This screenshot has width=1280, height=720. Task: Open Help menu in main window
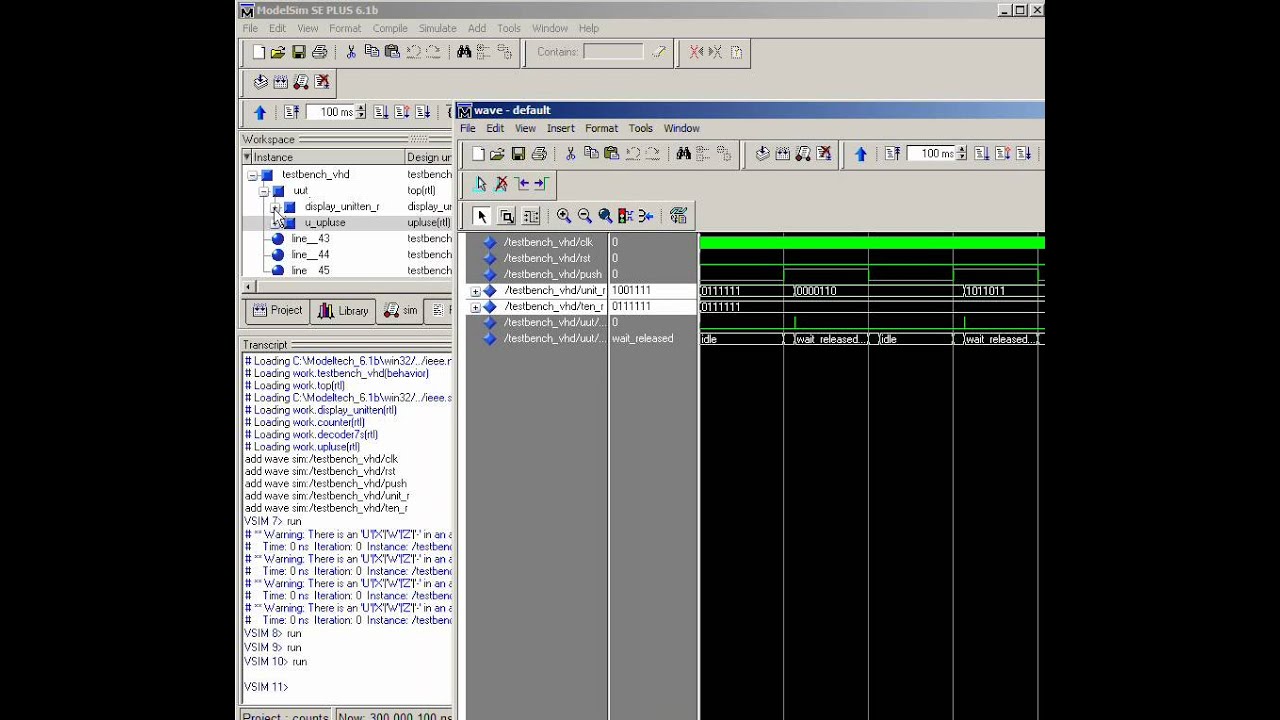point(588,28)
